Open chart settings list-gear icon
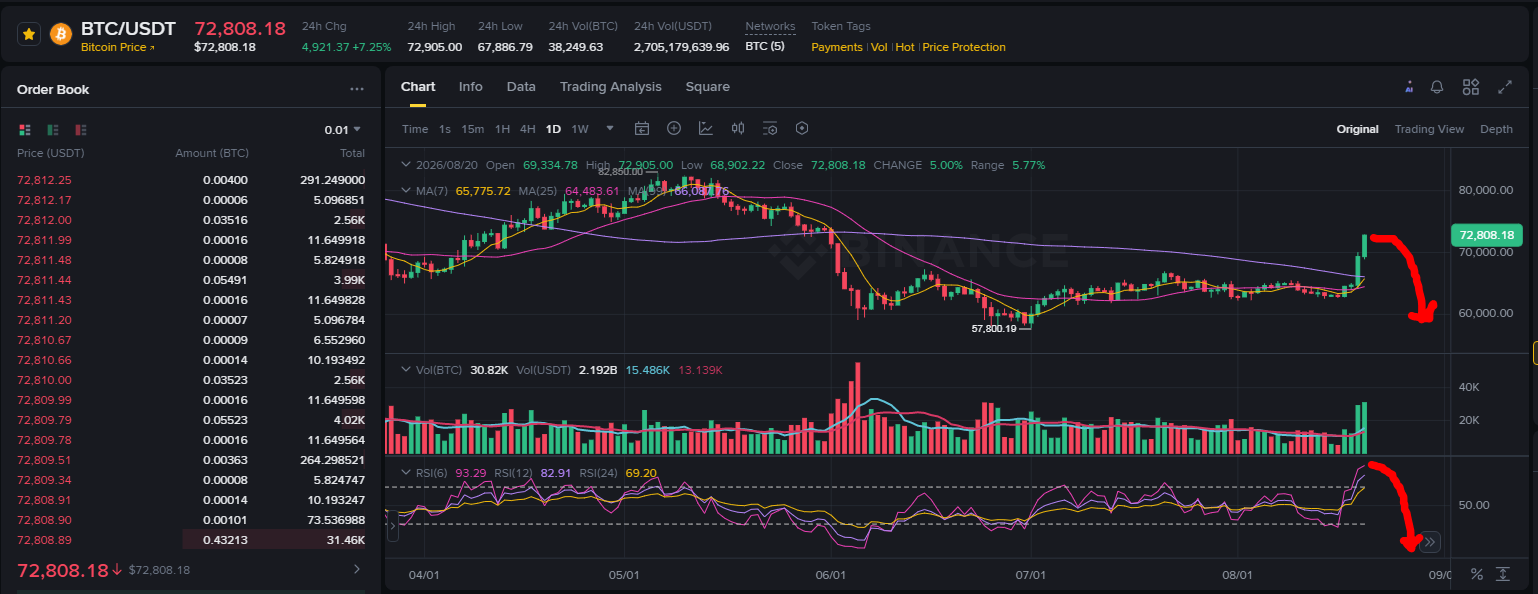Screen dimensions: 1538x594 [770, 128]
